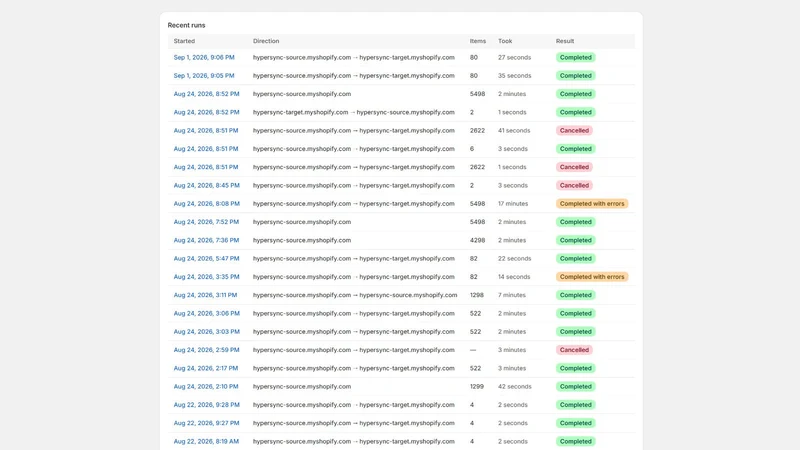Click the Started column header

pyautogui.click(x=184, y=41)
